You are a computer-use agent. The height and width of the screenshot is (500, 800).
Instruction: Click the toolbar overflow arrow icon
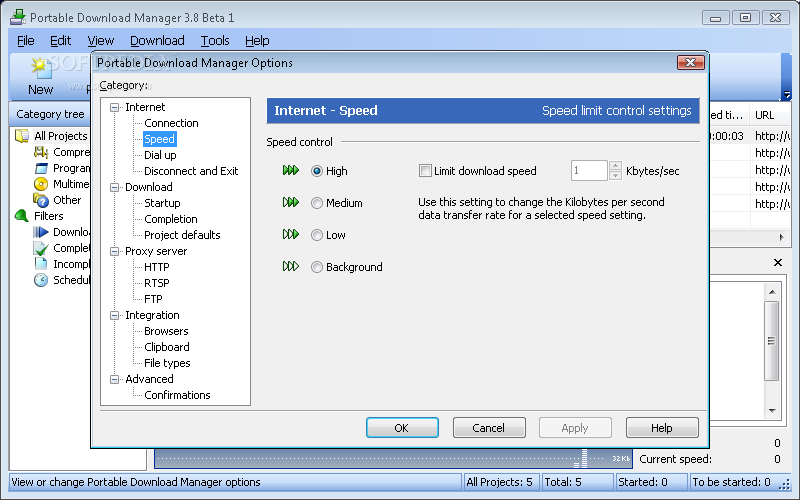(787, 95)
